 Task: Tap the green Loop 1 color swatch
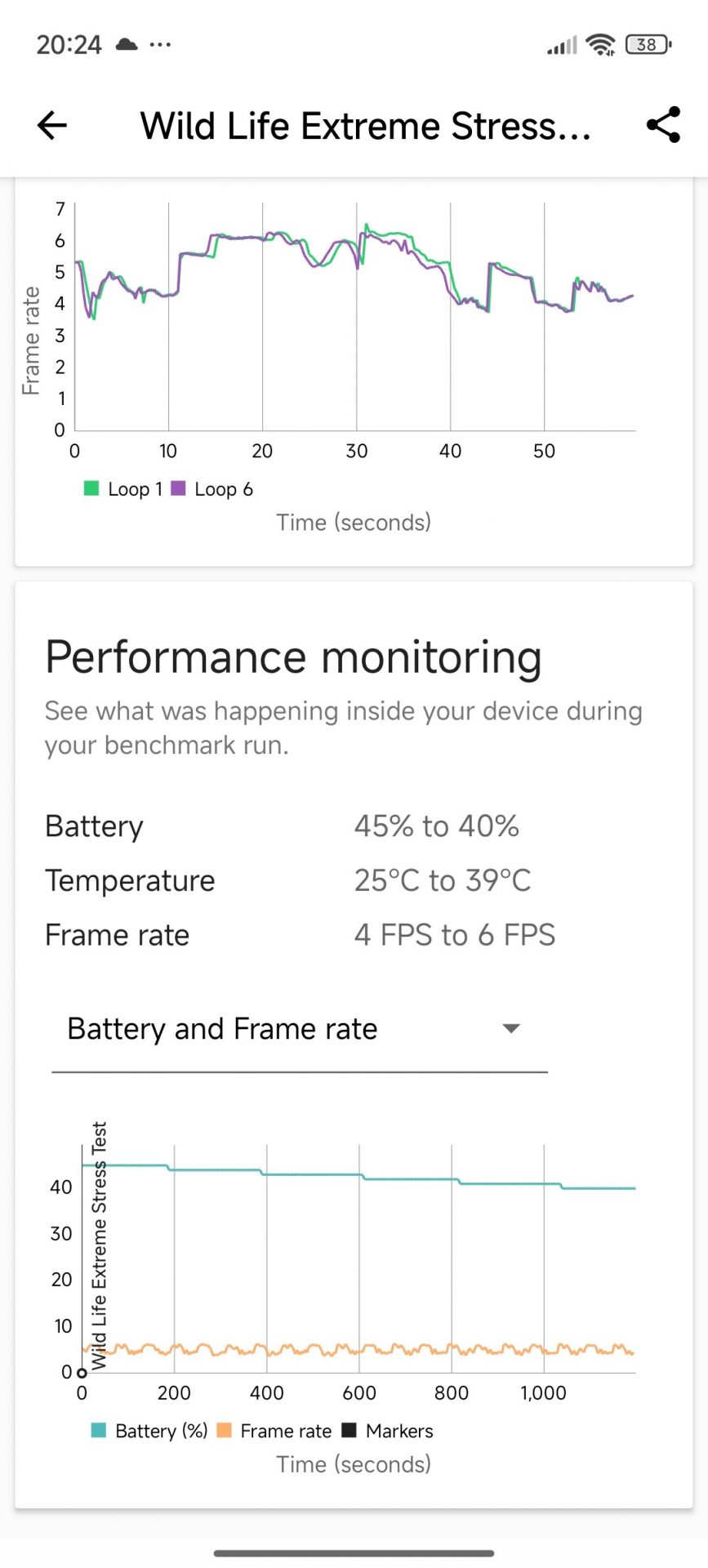point(91,489)
